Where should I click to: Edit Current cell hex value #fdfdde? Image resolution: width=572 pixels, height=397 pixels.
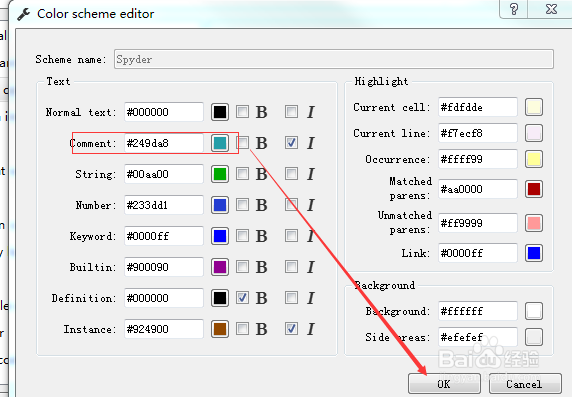coord(478,107)
